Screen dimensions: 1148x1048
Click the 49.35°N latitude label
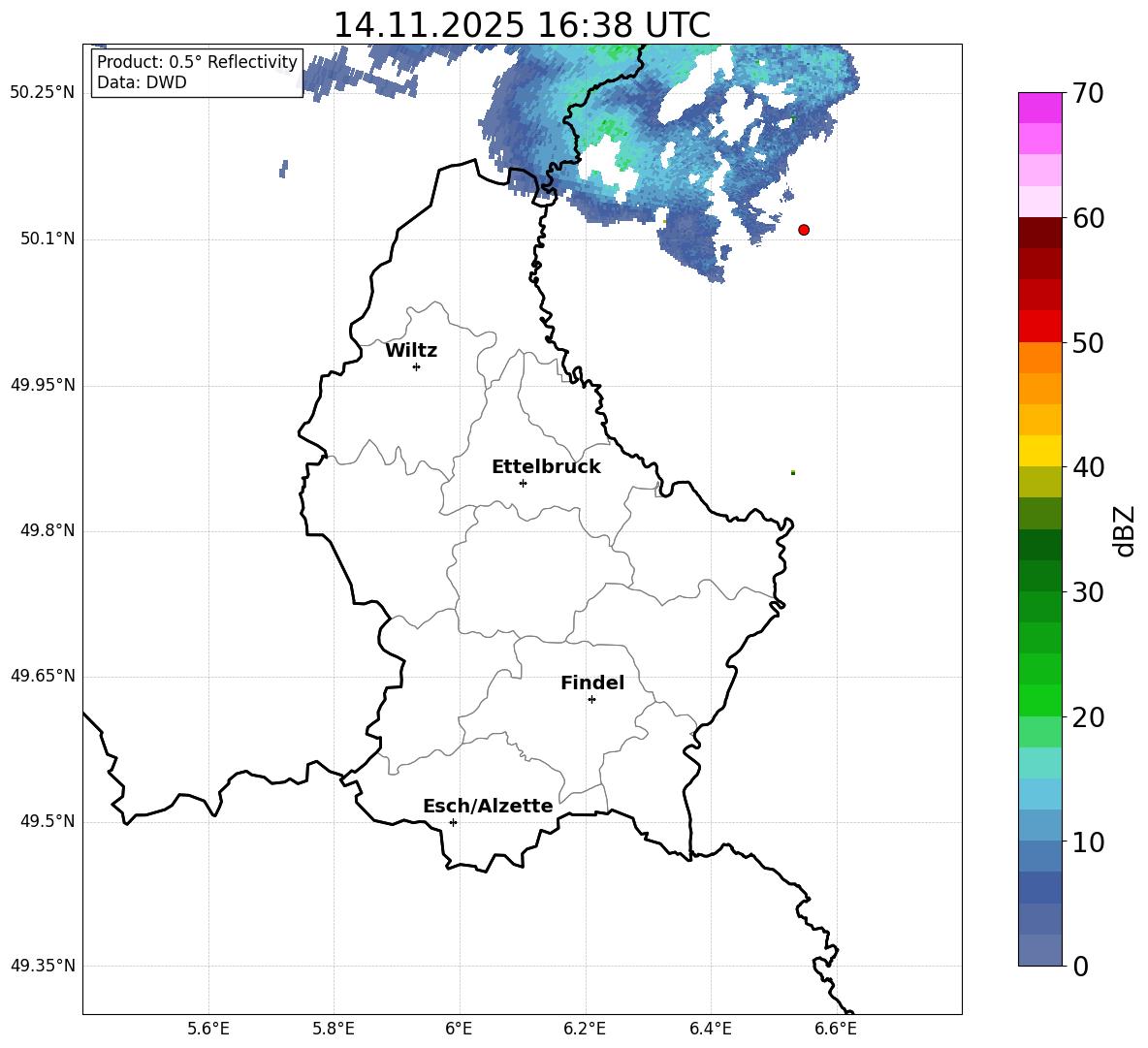click(x=43, y=966)
